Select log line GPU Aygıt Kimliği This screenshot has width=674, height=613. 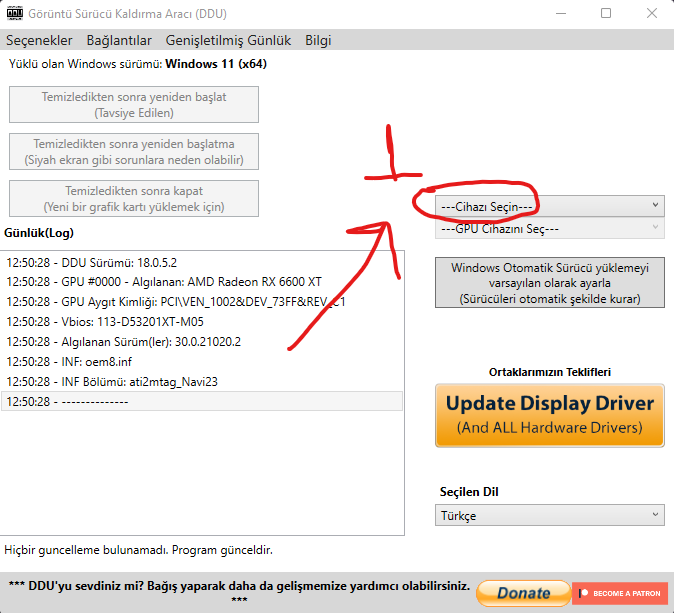tap(202, 302)
